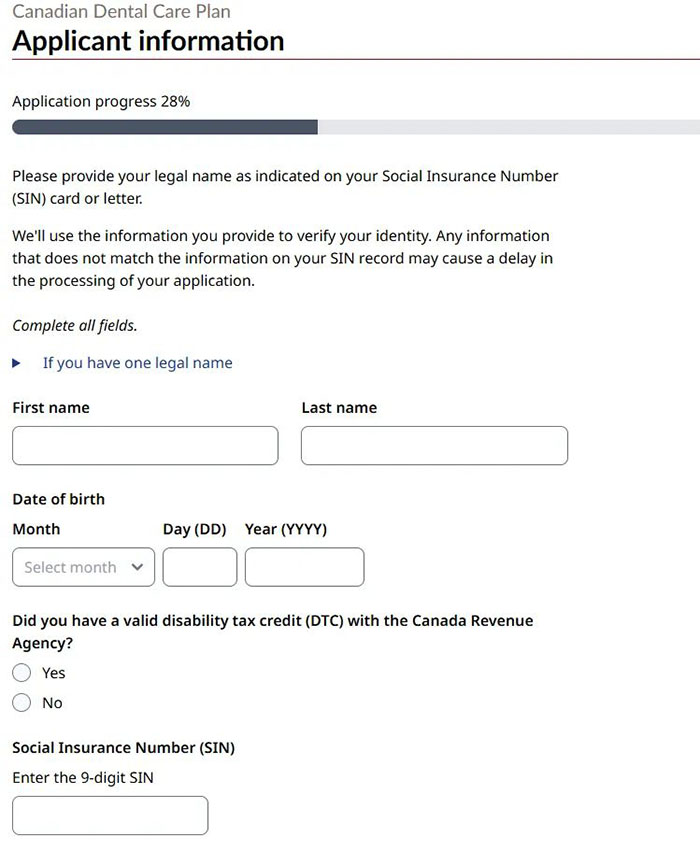Click the 'Month' label above the dropdown
This screenshot has width=700, height=844.
(36, 529)
